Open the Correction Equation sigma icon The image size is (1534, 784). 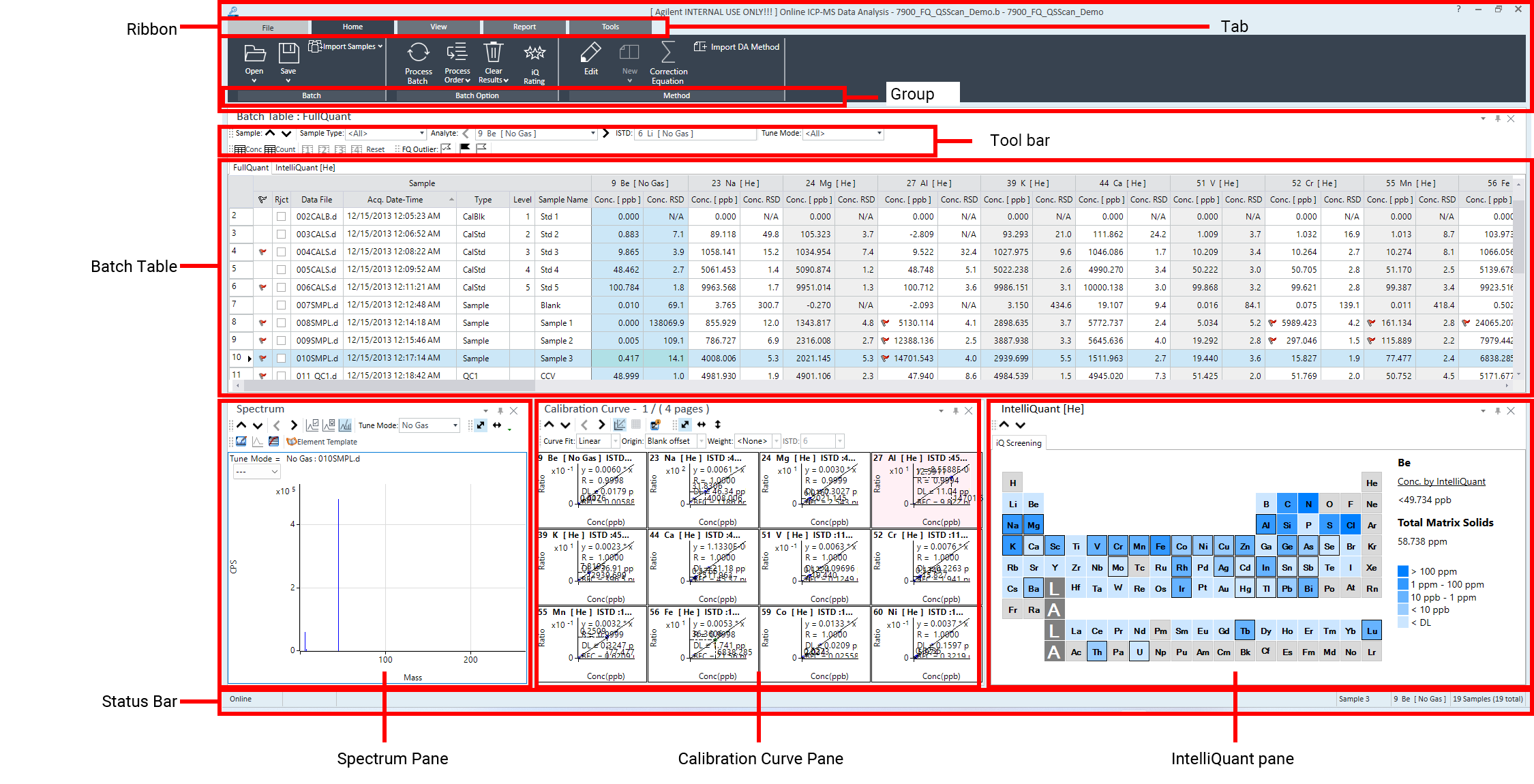pyautogui.click(x=668, y=52)
